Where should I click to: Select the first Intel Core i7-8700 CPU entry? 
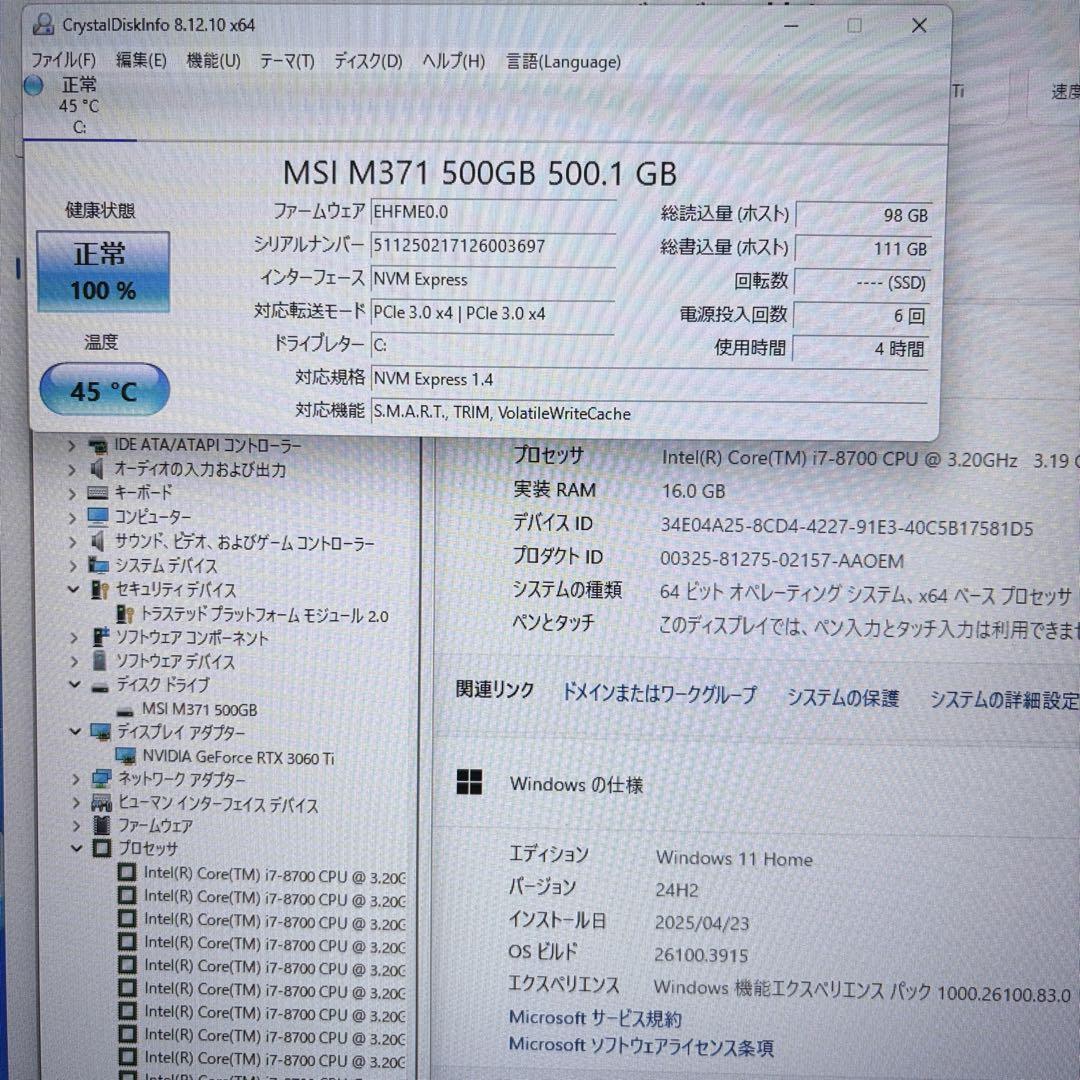coord(274,875)
